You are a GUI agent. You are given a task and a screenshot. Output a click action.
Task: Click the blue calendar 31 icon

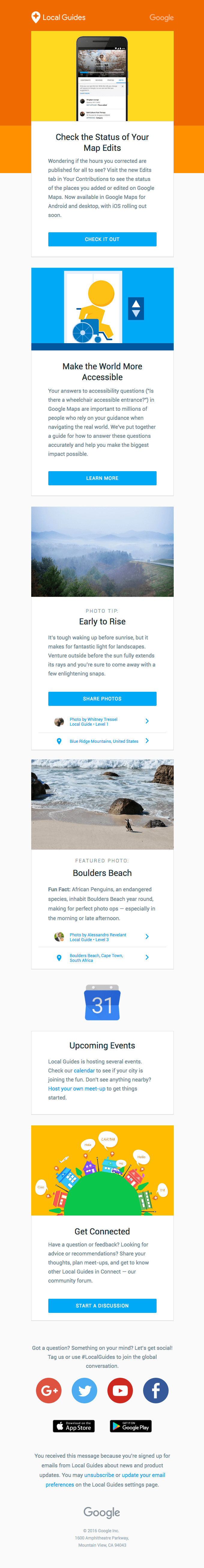(102, 1002)
